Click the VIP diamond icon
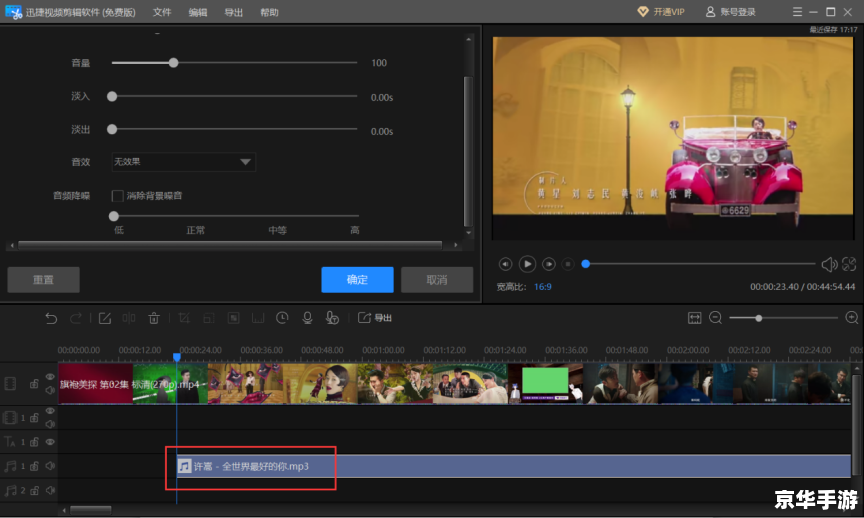 coord(642,12)
